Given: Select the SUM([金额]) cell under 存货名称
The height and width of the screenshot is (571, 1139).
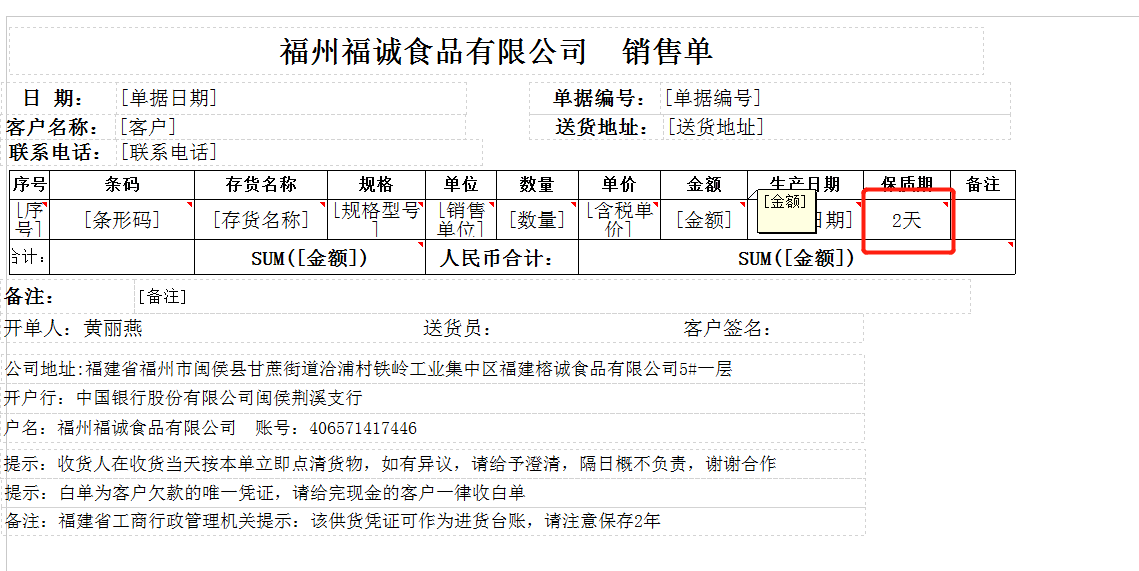Looking at the screenshot, I should [309, 257].
